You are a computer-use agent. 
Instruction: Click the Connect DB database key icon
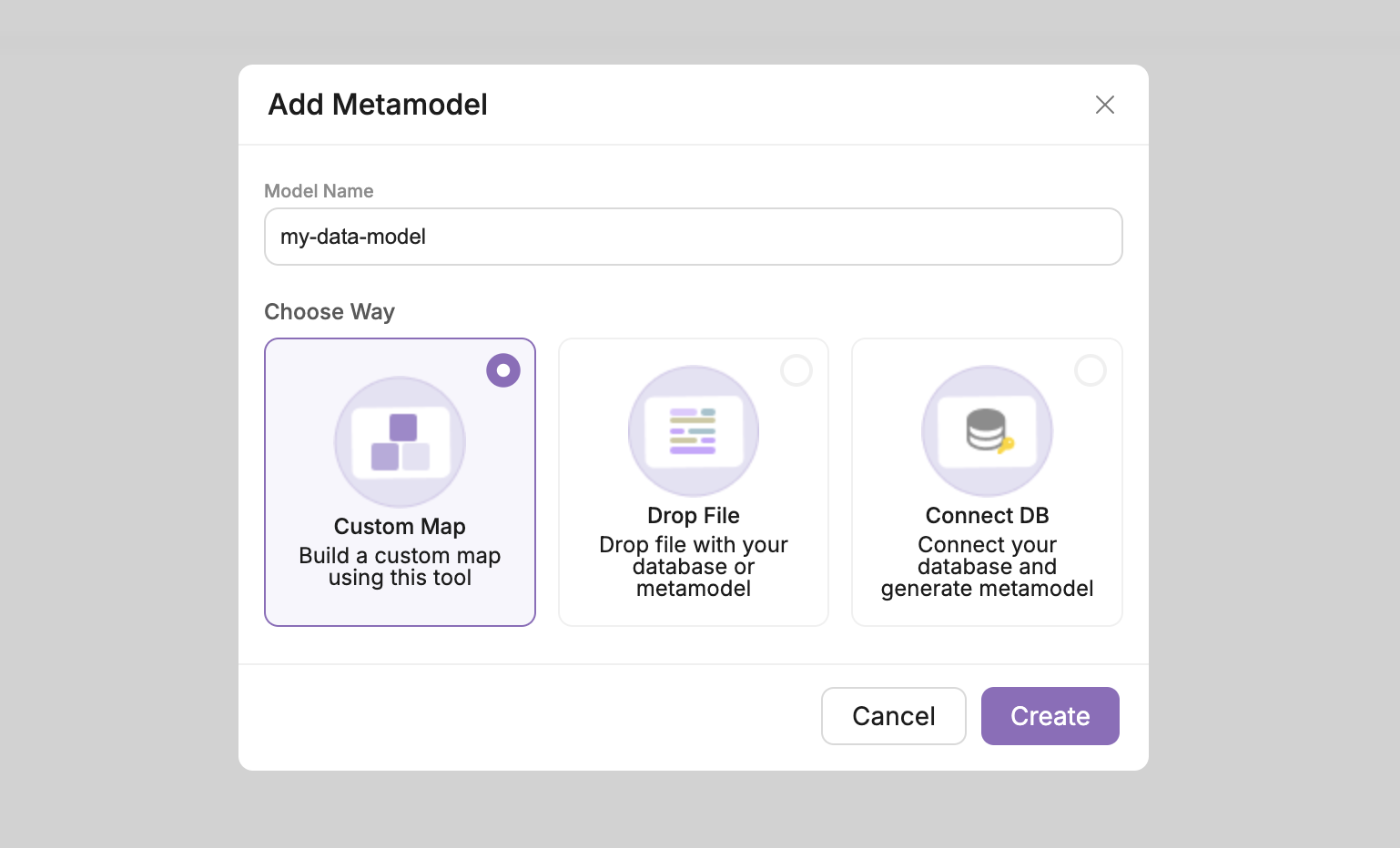988,431
